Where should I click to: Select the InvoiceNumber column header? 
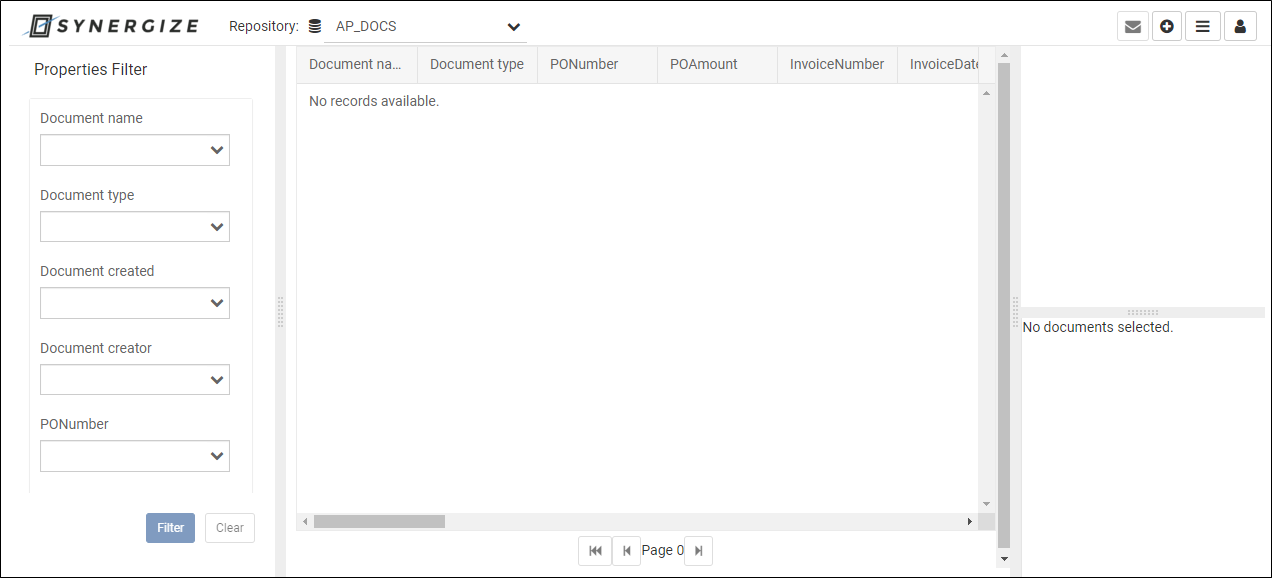pos(837,64)
